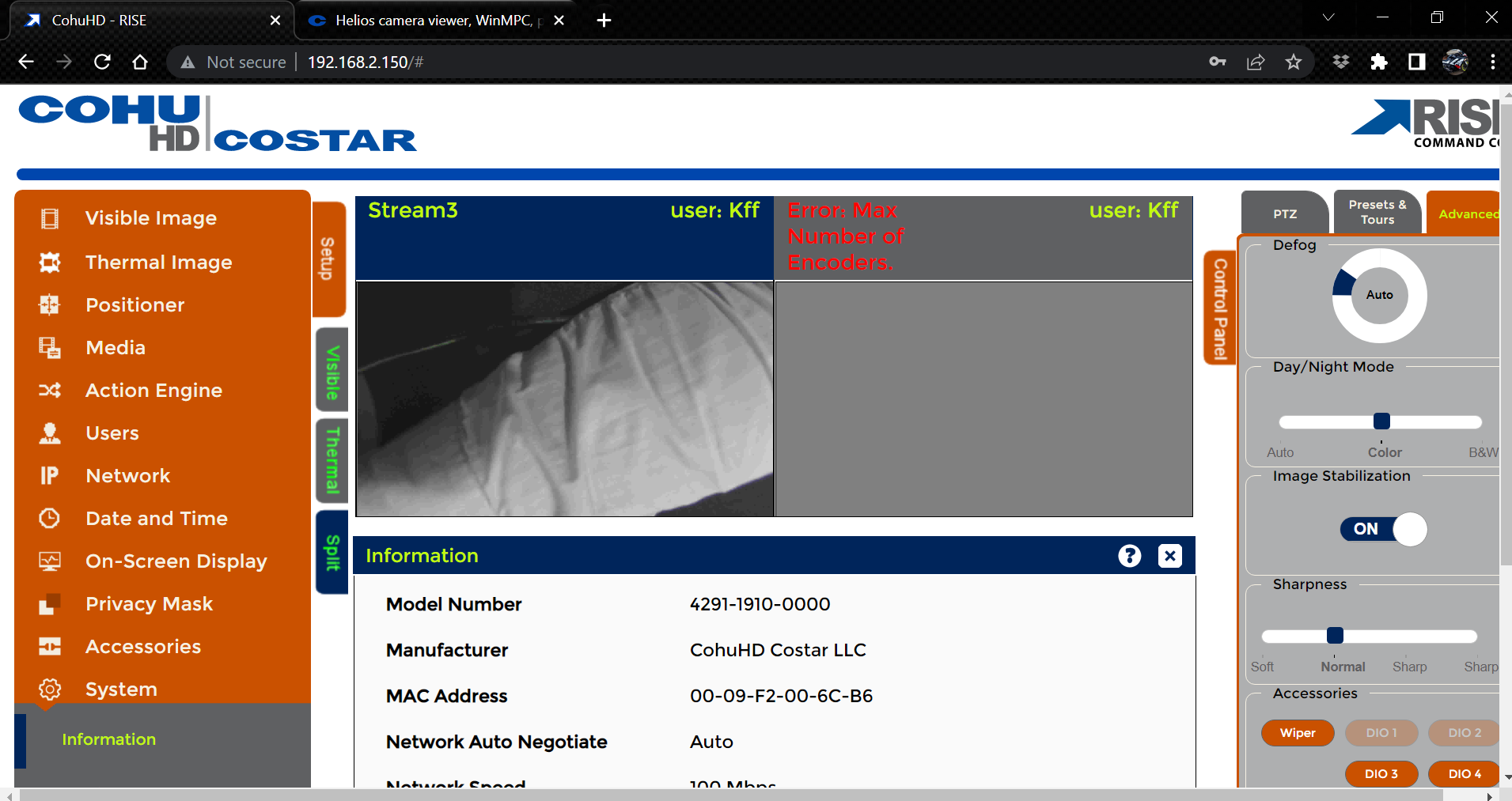Expand the tab search dropdown arrow

pyautogui.click(x=1328, y=17)
